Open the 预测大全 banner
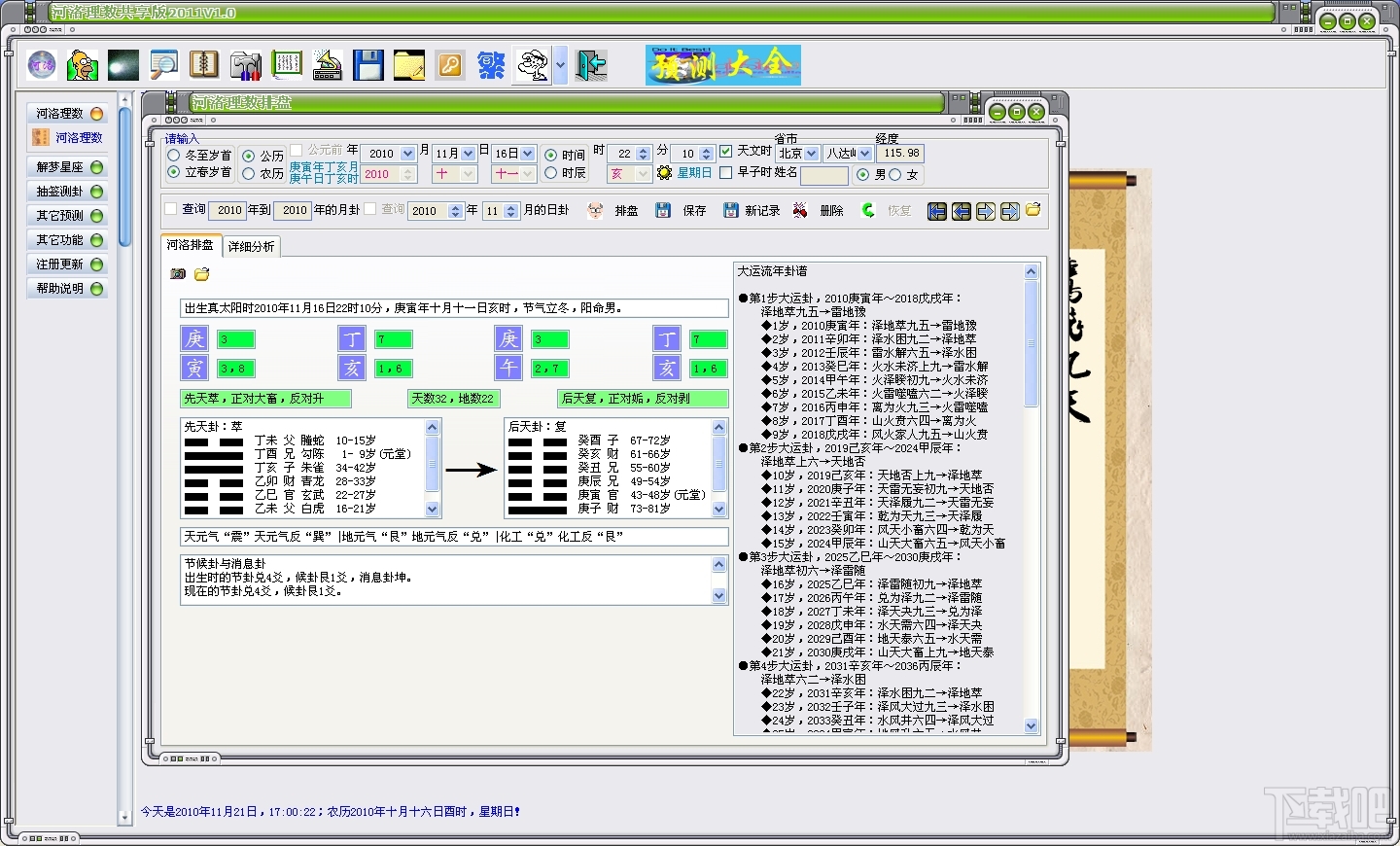Viewport: 1400px width, 846px height. coord(723,65)
